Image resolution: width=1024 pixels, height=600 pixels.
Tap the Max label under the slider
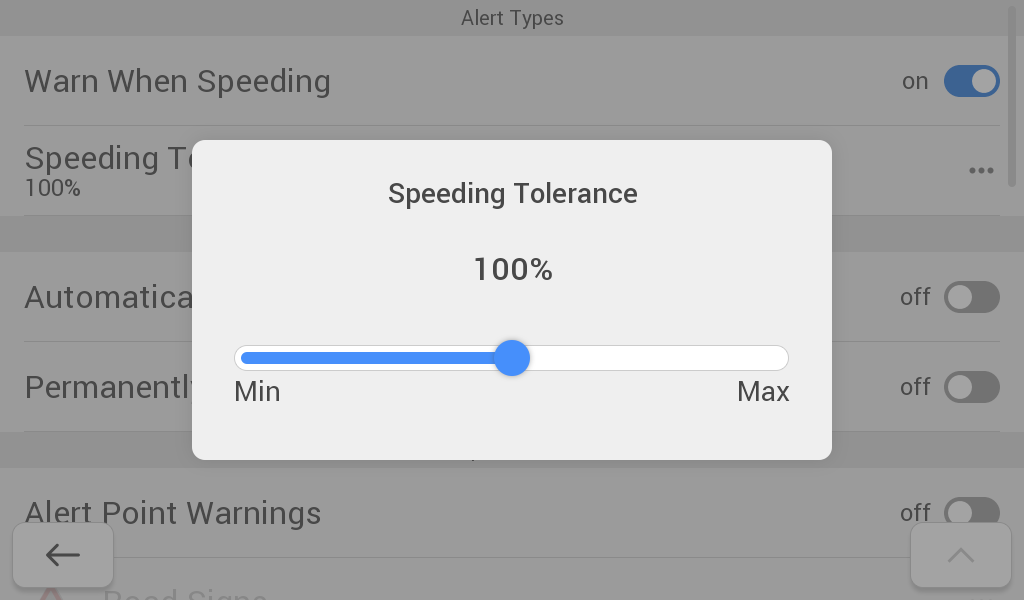(763, 392)
